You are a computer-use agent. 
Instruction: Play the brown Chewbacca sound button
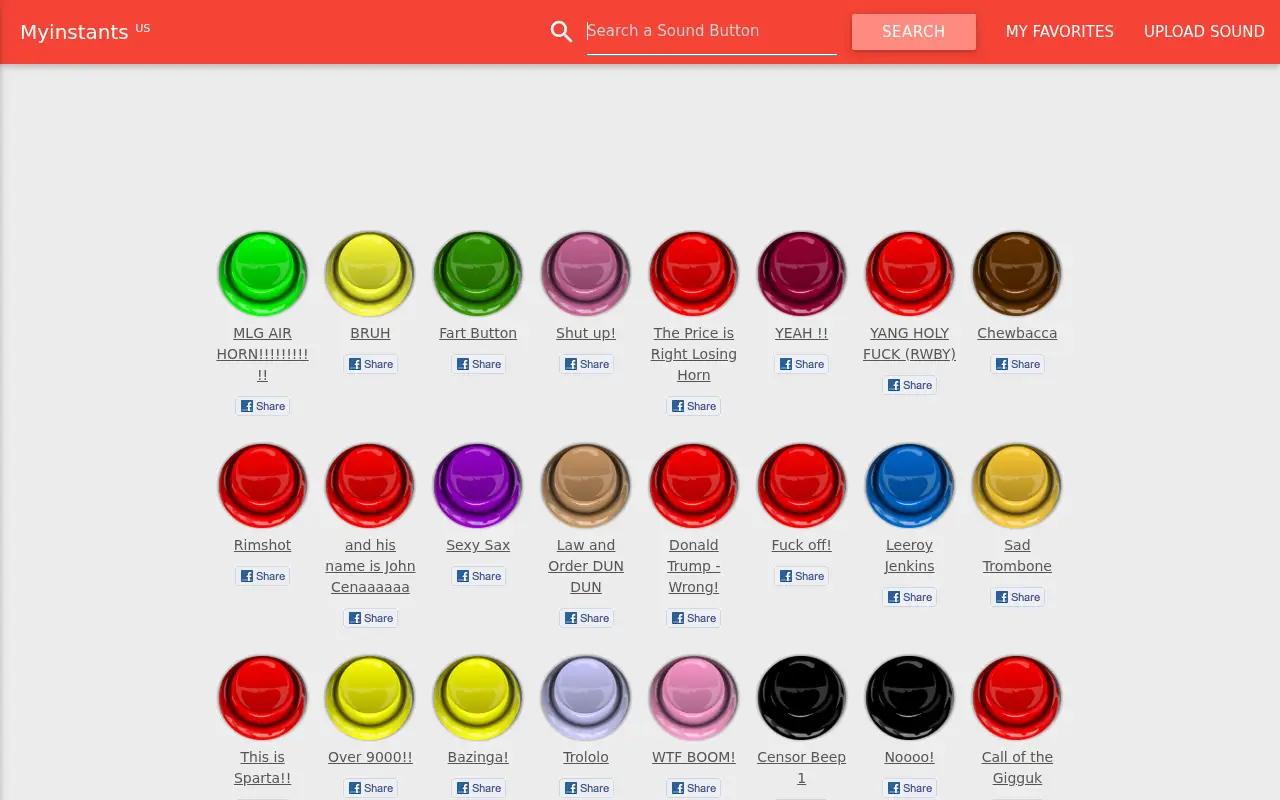pyautogui.click(x=1017, y=273)
